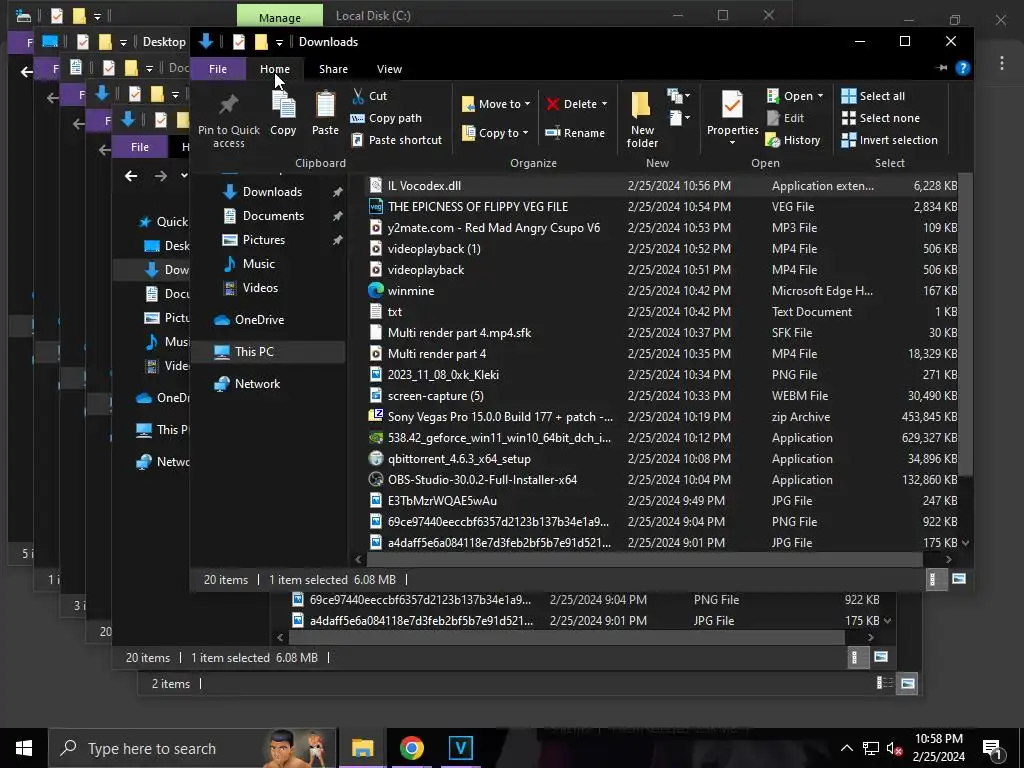Click Invert selection

(889, 140)
